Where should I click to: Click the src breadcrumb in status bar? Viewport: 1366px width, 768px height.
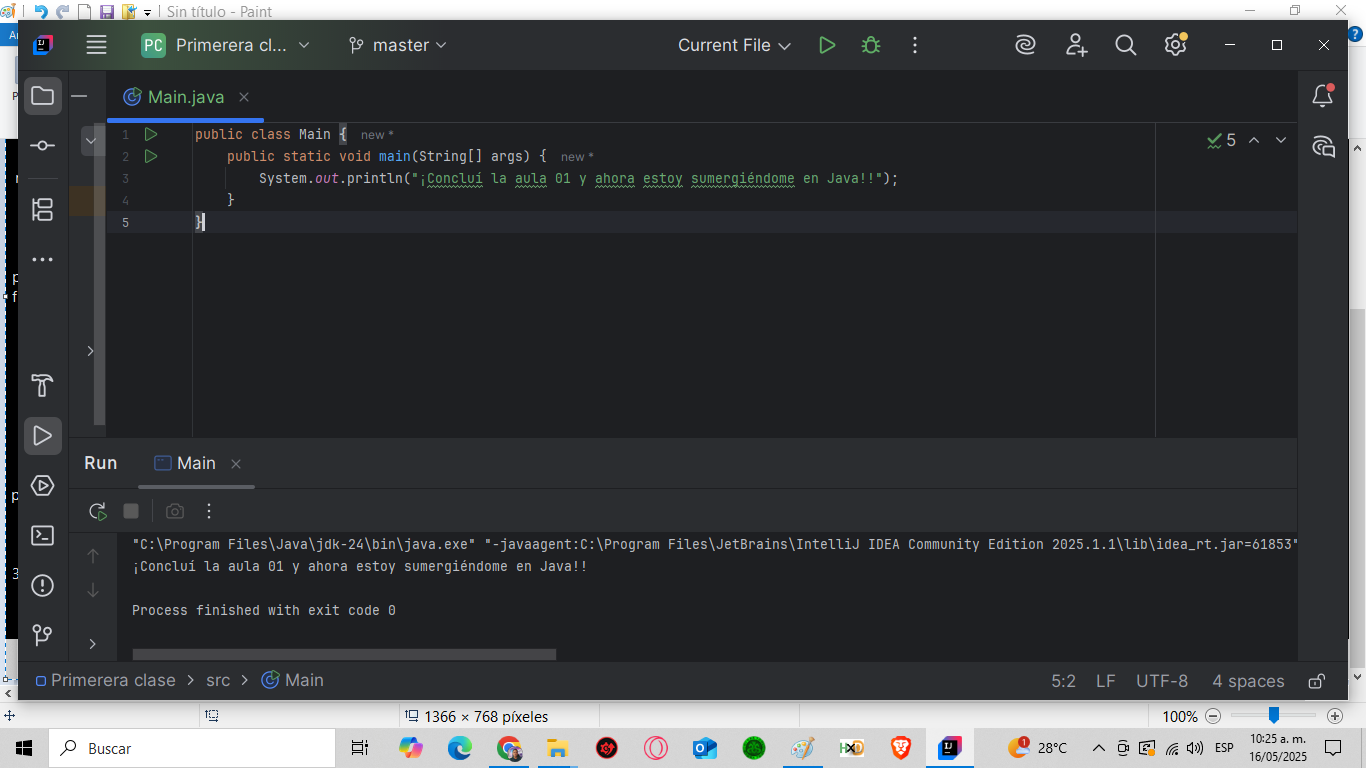click(x=218, y=680)
